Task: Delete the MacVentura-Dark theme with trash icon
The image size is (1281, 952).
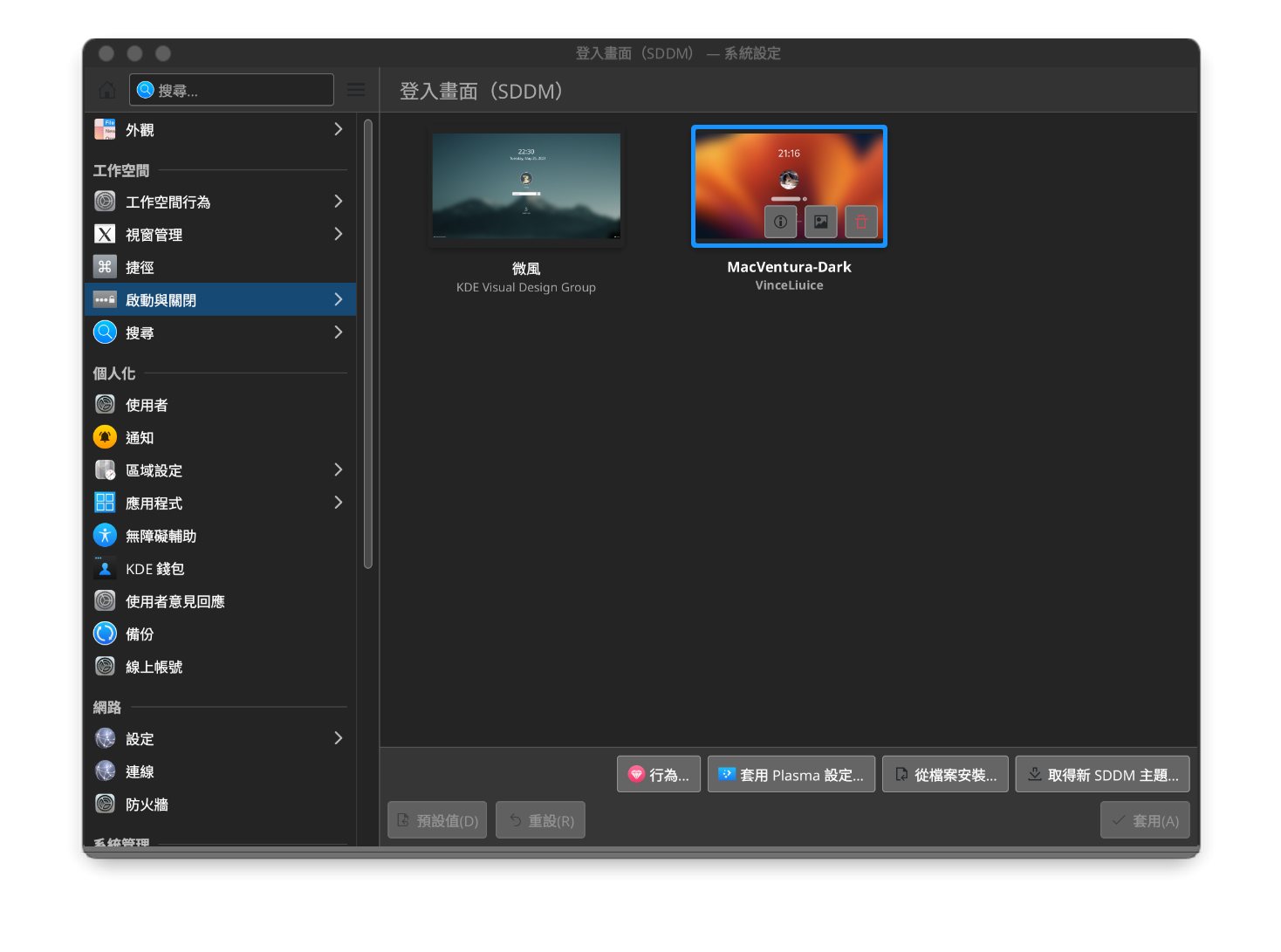Action: (861, 222)
